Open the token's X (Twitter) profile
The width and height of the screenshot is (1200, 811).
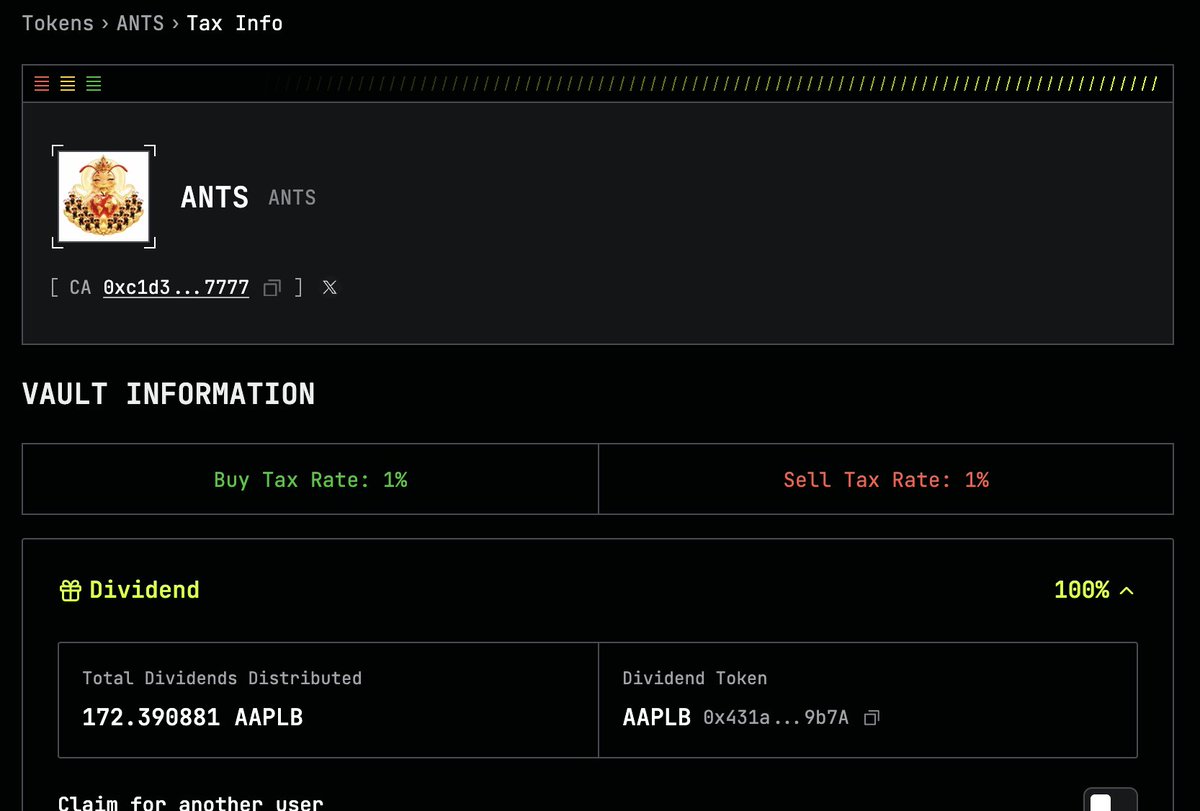tap(330, 288)
